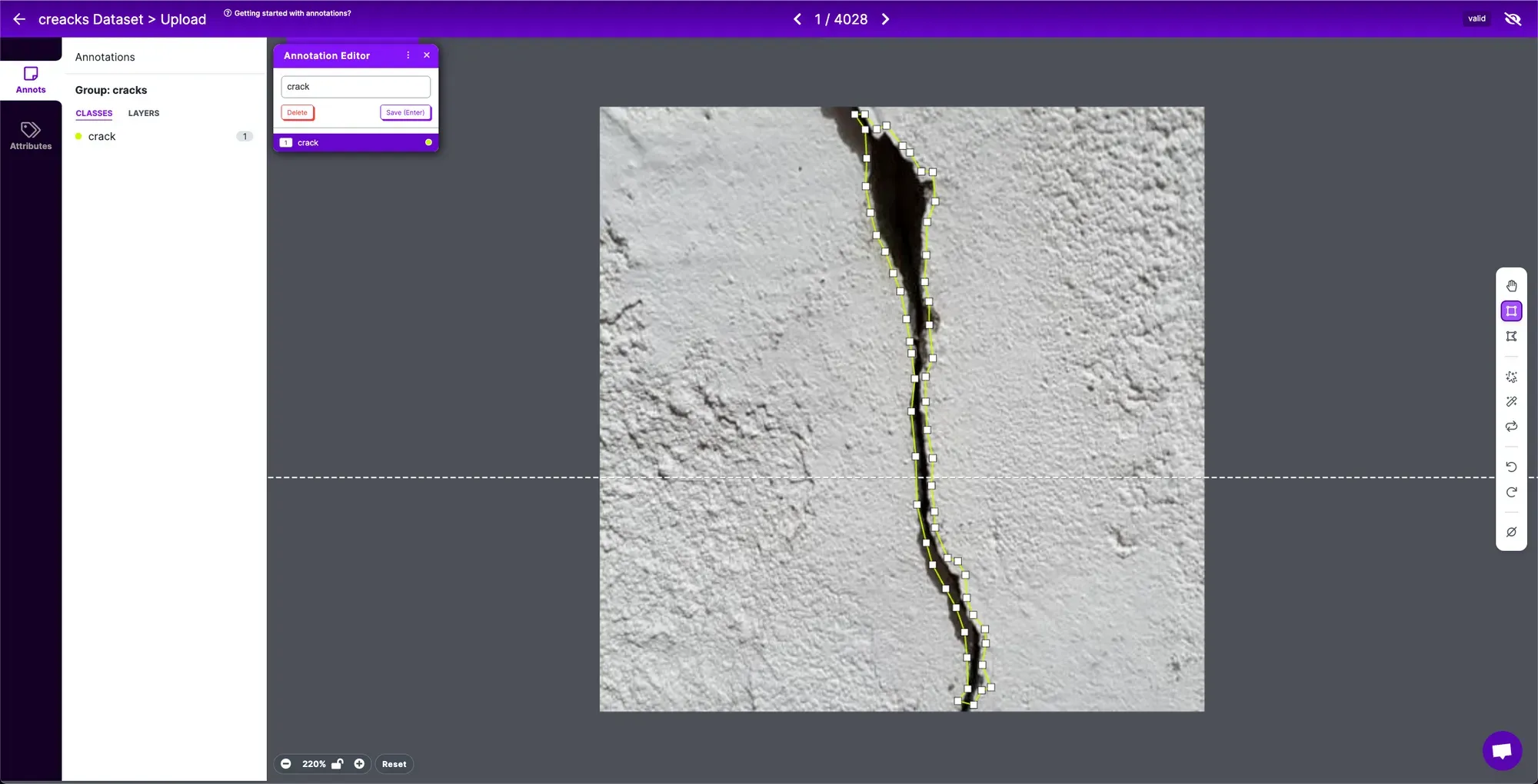Viewport: 1538px width, 784px height.
Task: Go back using the top-left arrow
Action: coord(19,19)
